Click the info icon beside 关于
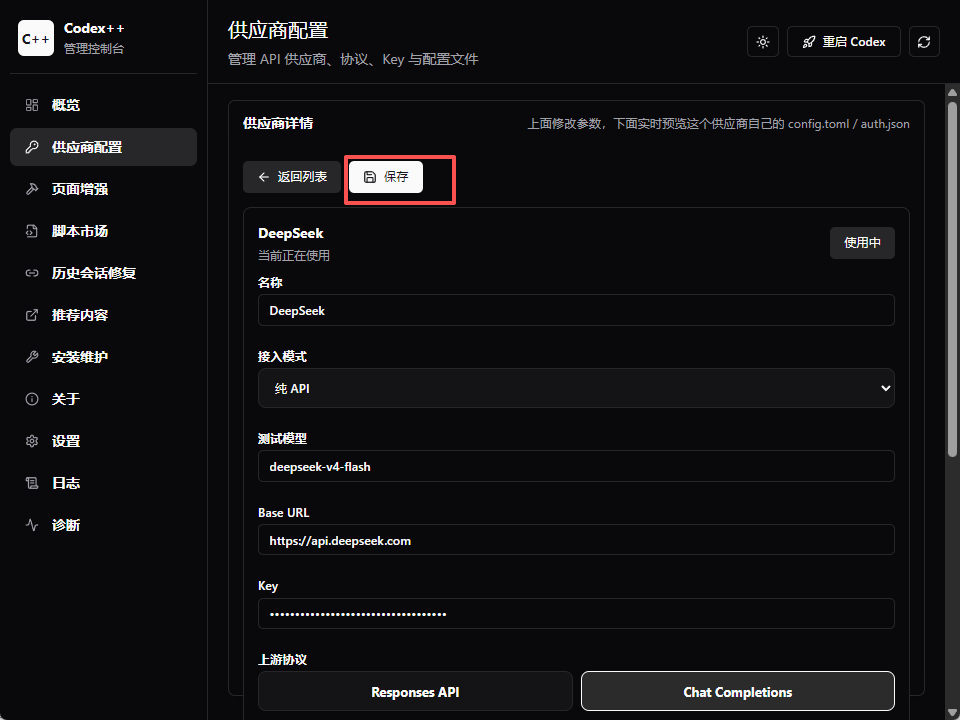 click(x=32, y=399)
